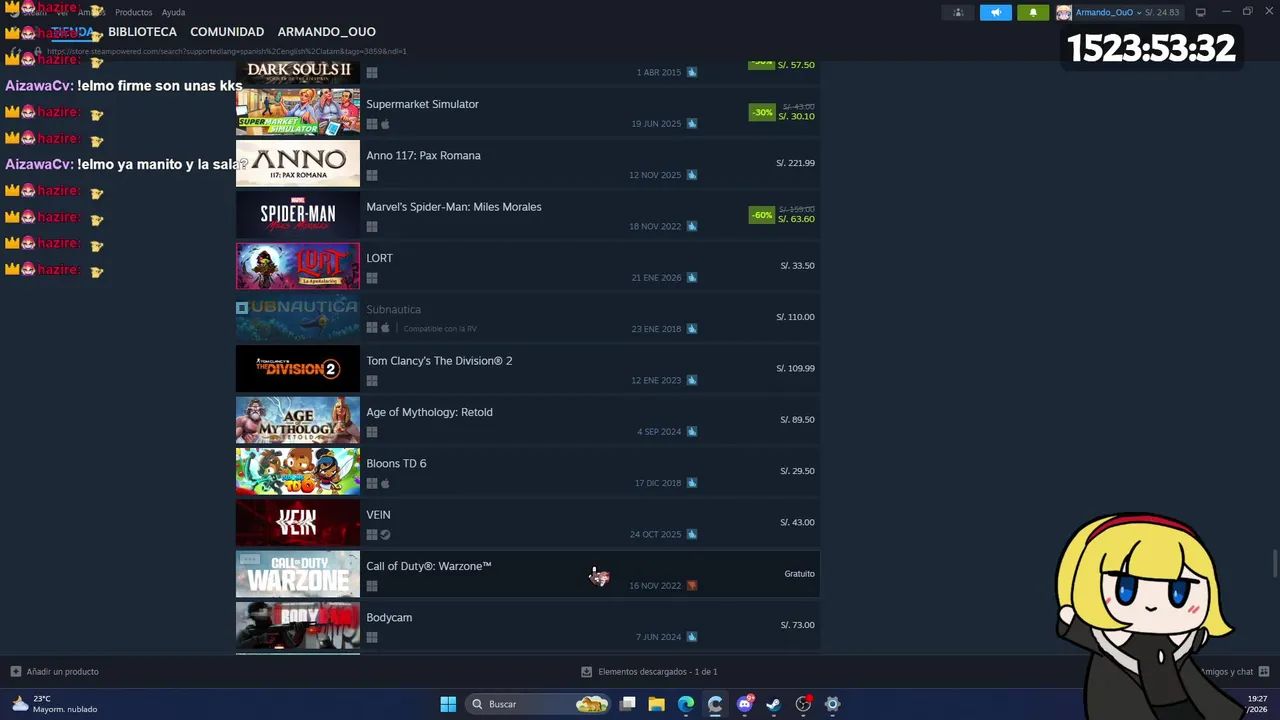Click the Apple platform icon under Bloons TD 6
The image size is (1280, 720).
[x=385, y=483]
